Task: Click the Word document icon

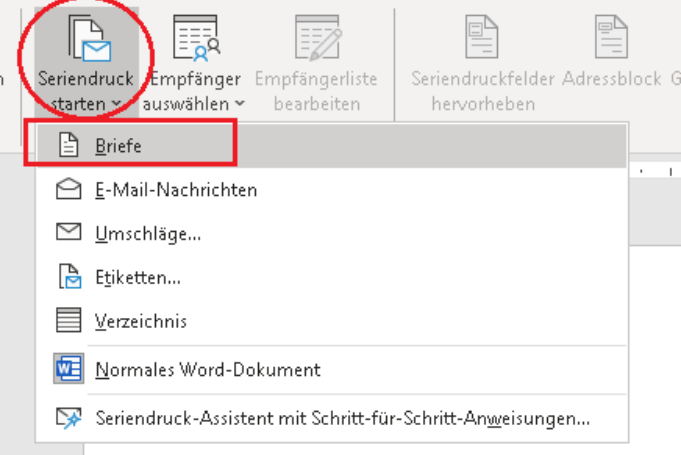Action: pyautogui.click(x=69, y=369)
